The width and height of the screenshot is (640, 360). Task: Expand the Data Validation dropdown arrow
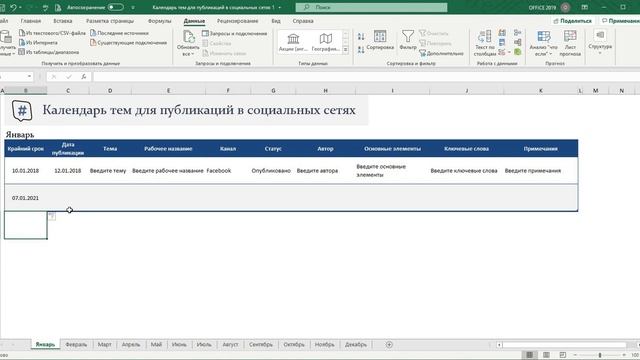[509, 53]
